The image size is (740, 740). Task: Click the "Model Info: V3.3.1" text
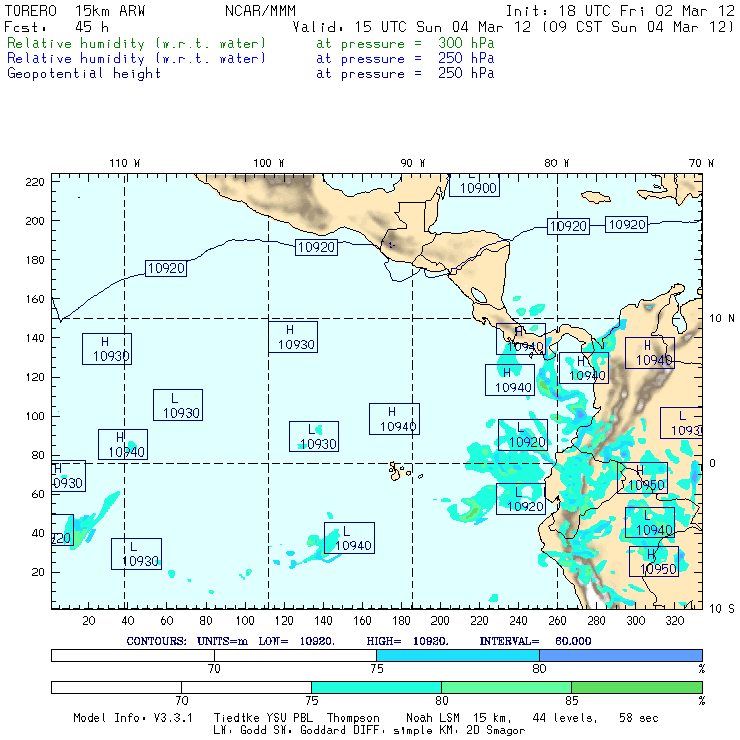coord(133,718)
